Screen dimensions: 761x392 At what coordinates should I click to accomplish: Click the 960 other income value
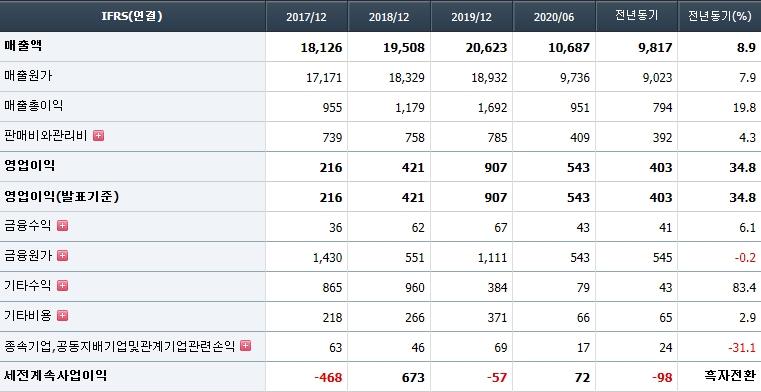(415, 288)
